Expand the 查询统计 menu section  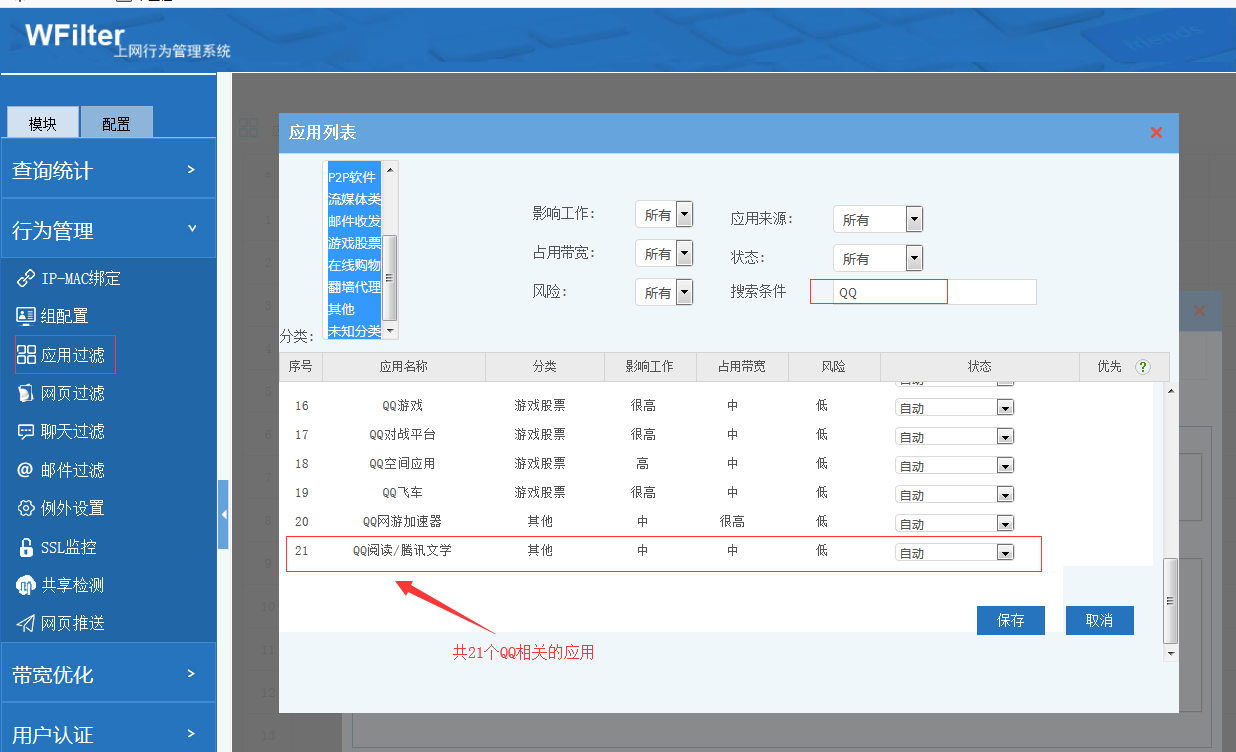[x=108, y=170]
